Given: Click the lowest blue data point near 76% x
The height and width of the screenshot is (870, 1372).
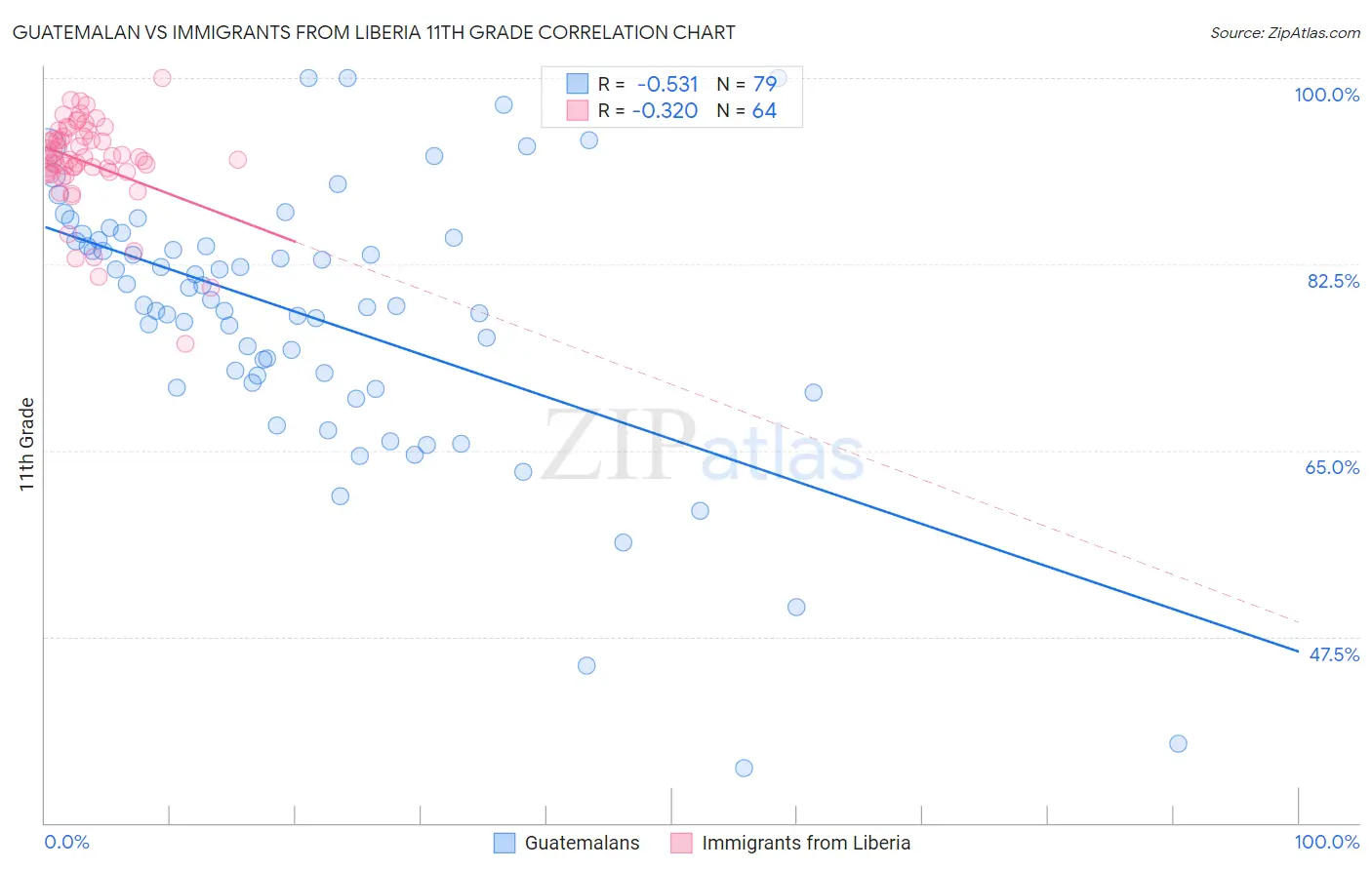Looking at the screenshot, I should tap(744, 768).
